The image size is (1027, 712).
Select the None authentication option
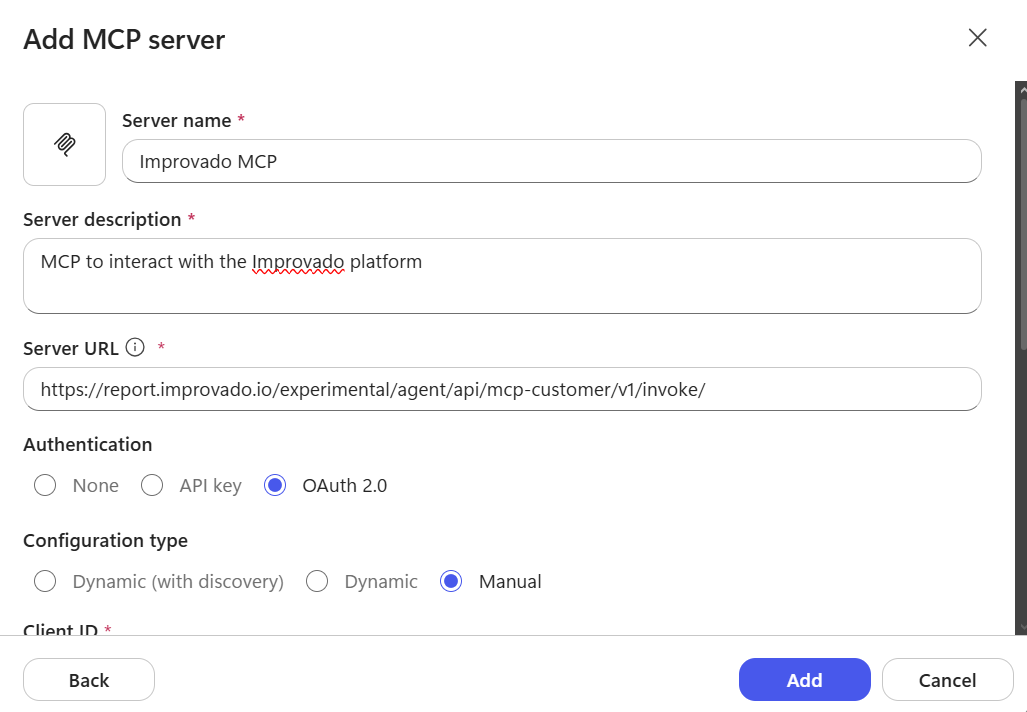(45, 485)
